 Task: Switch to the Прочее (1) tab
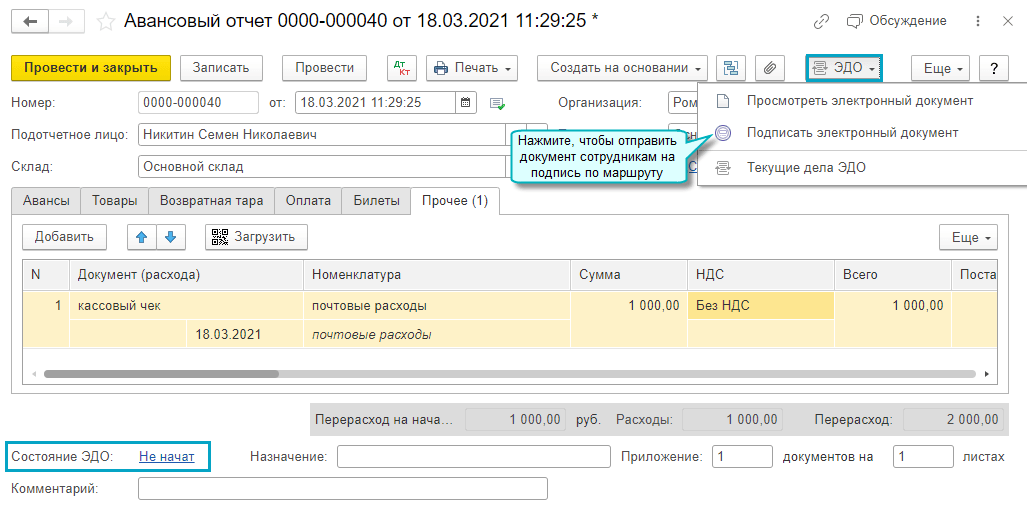[455, 201]
